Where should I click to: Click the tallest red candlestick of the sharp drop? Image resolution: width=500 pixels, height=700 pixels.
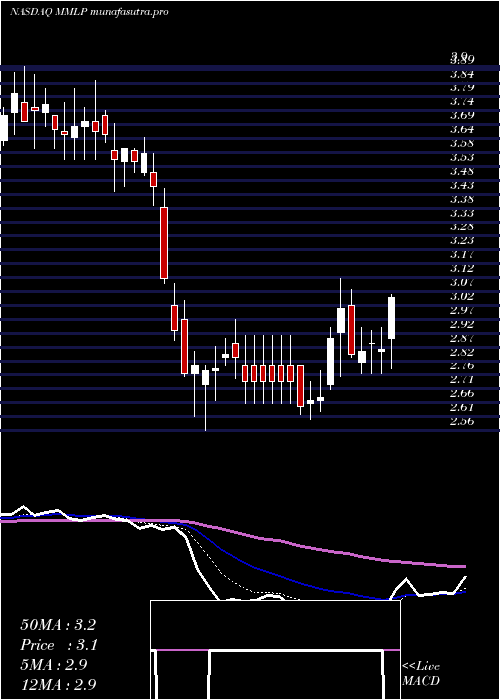[164, 243]
